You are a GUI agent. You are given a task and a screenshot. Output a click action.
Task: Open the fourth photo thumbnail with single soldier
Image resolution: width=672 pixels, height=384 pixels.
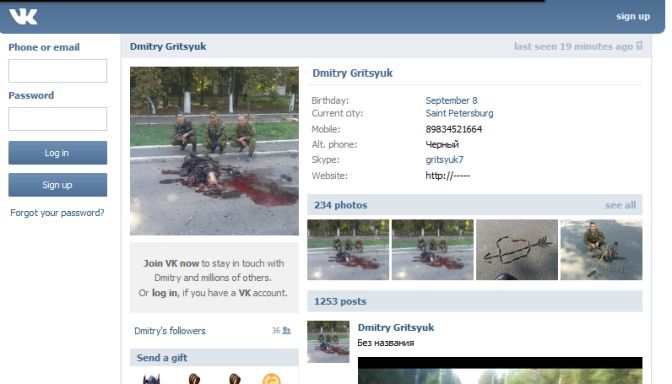[601, 250]
